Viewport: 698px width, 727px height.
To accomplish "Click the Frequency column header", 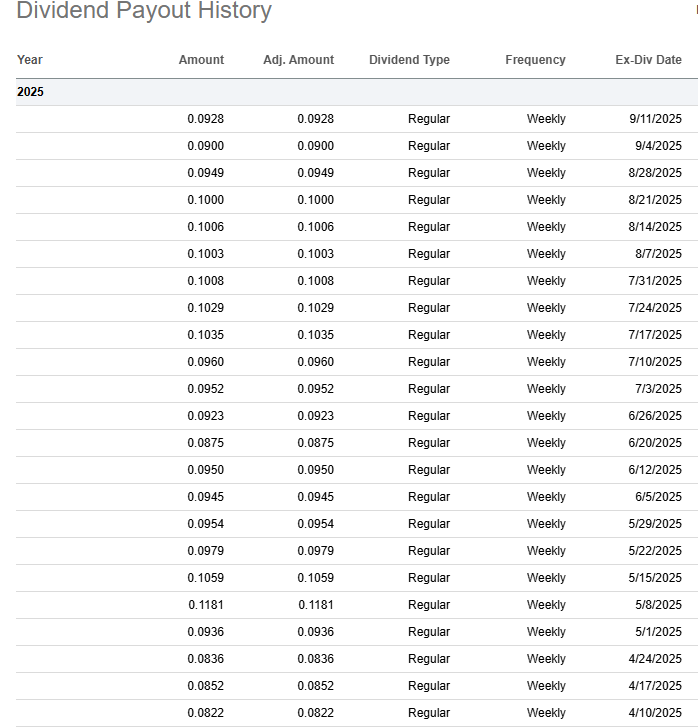I will [x=535, y=60].
